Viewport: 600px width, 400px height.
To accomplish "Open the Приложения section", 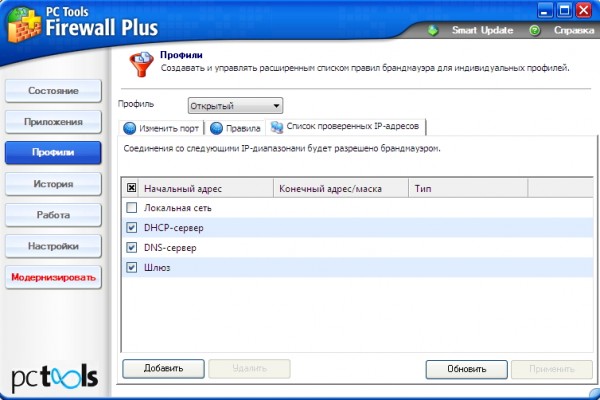I will click(x=53, y=122).
